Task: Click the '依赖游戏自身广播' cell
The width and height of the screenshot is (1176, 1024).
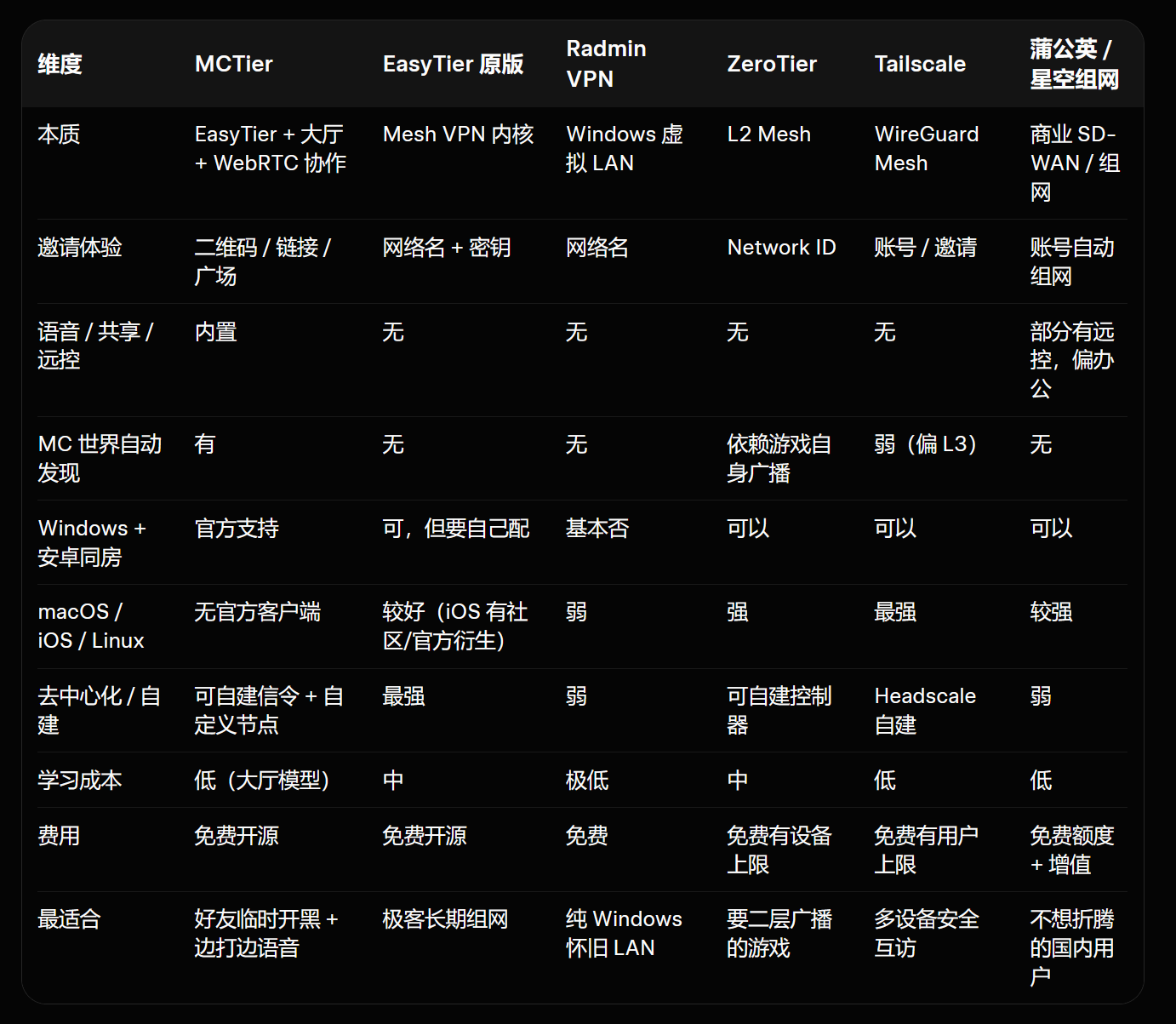Action: (x=779, y=459)
